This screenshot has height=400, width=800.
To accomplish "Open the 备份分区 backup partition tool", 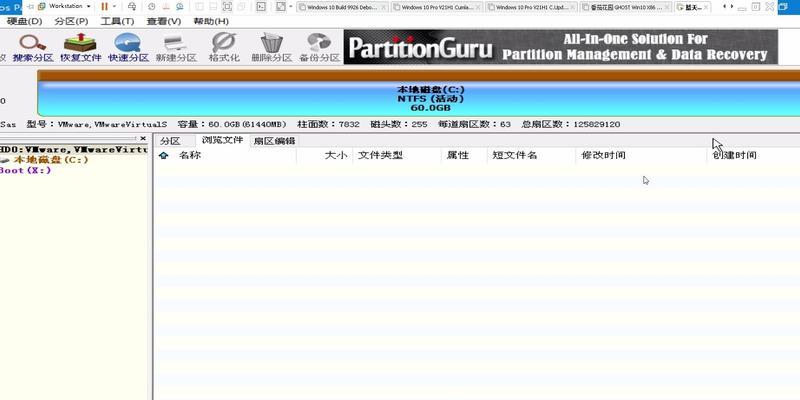I will click(x=319, y=47).
